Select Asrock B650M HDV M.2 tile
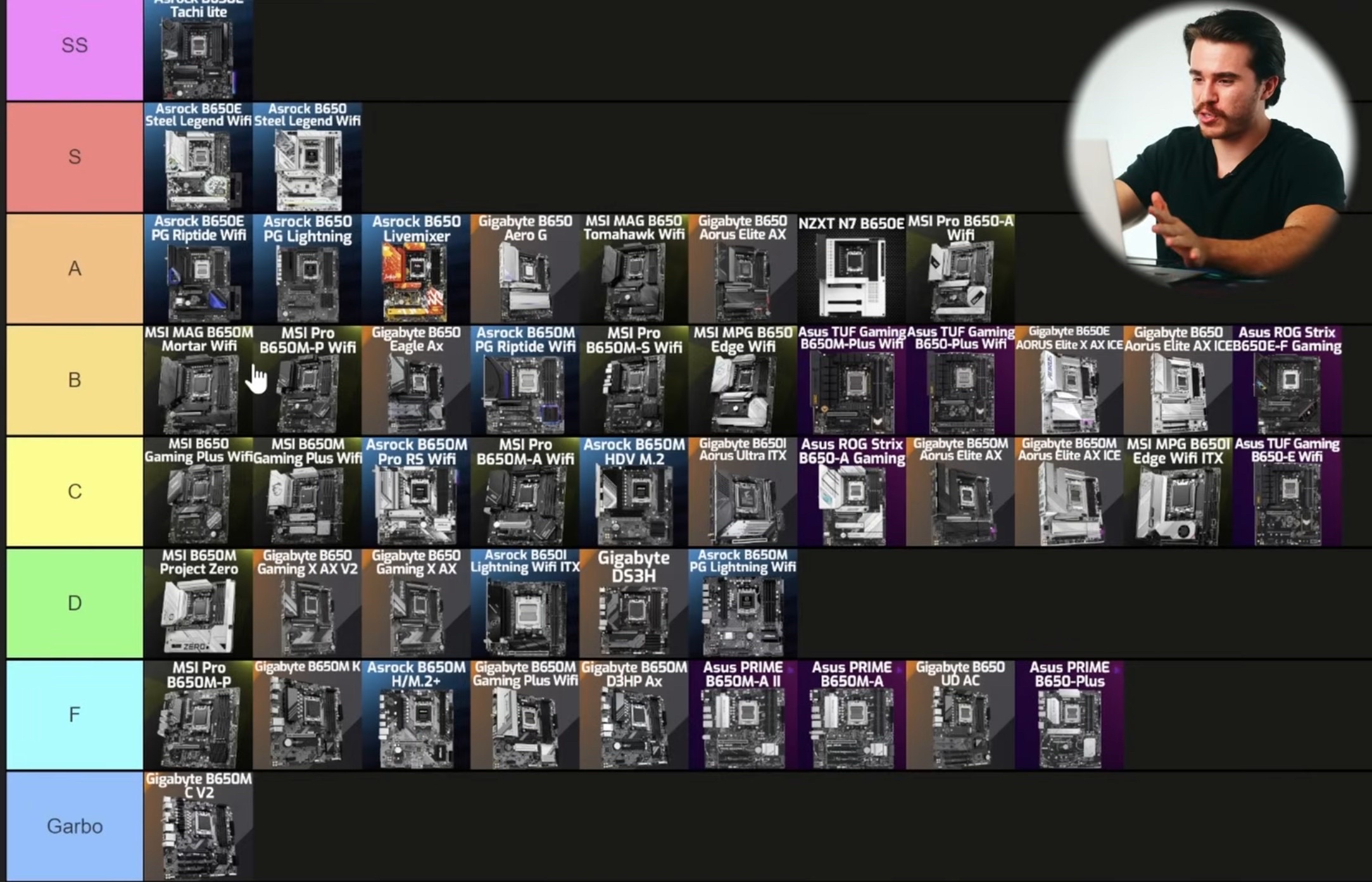Viewport: 1372px width, 882px height. [634, 491]
